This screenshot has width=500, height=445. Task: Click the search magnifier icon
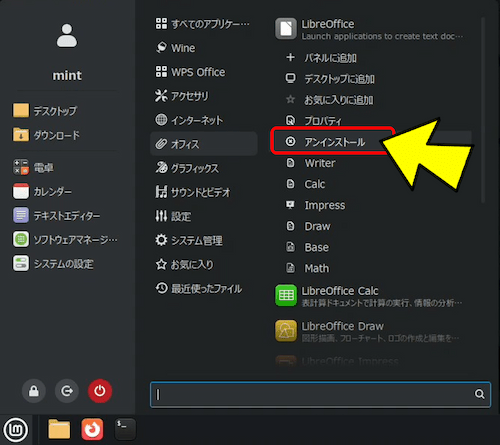pos(479,394)
